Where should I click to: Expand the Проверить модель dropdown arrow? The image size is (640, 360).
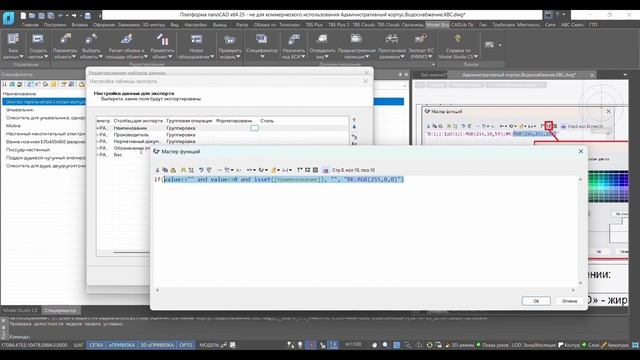point(239,57)
